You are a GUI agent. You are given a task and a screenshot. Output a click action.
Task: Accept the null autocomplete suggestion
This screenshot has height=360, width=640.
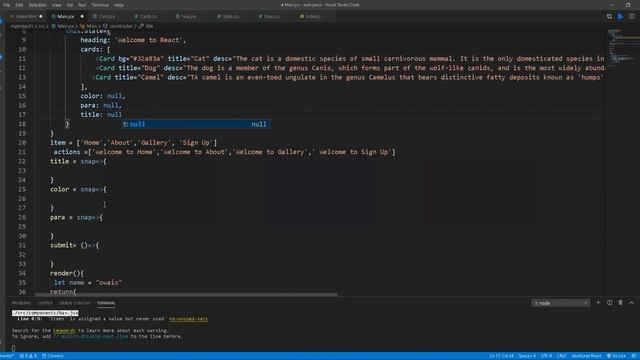(x=196, y=124)
